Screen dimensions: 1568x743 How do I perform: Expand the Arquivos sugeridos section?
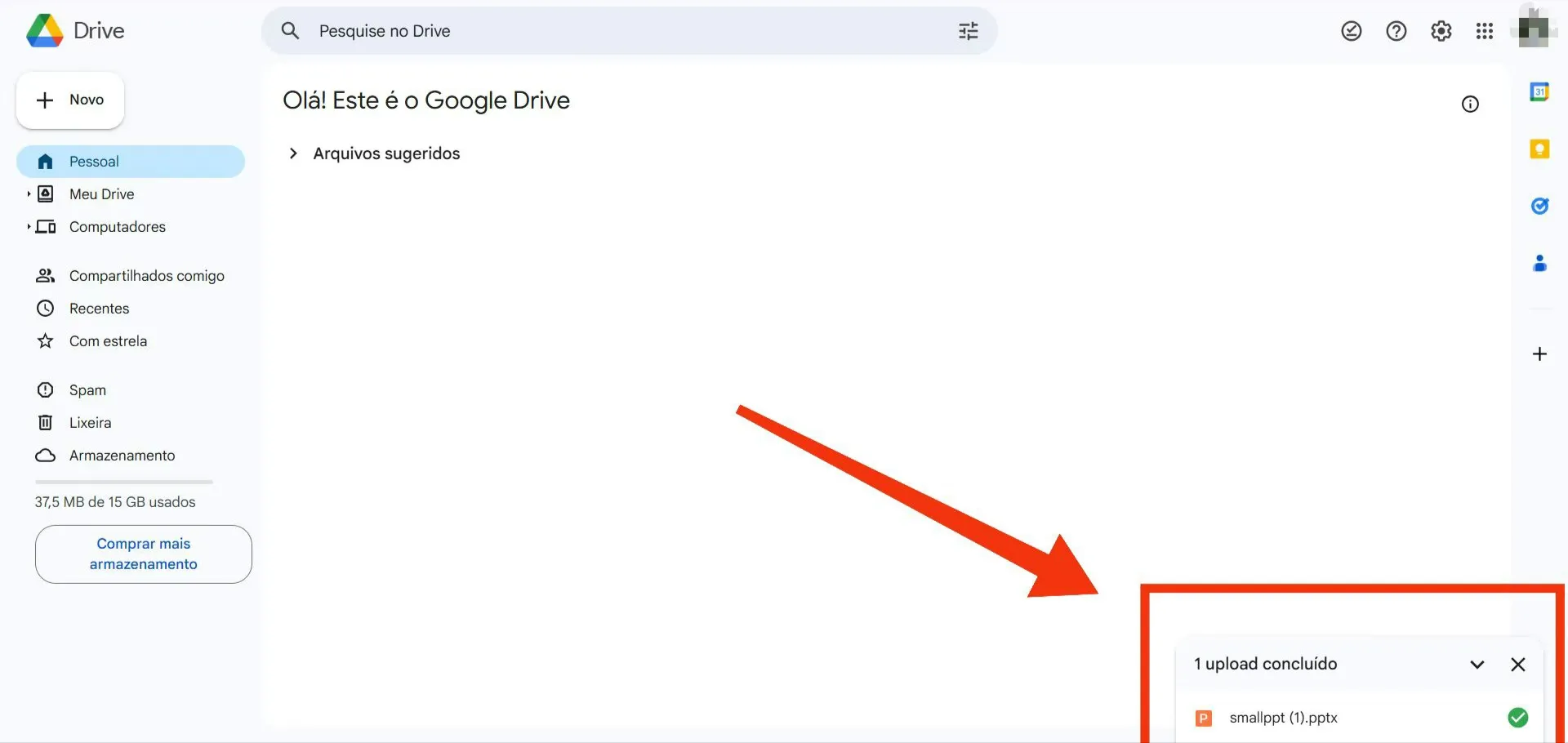(293, 153)
